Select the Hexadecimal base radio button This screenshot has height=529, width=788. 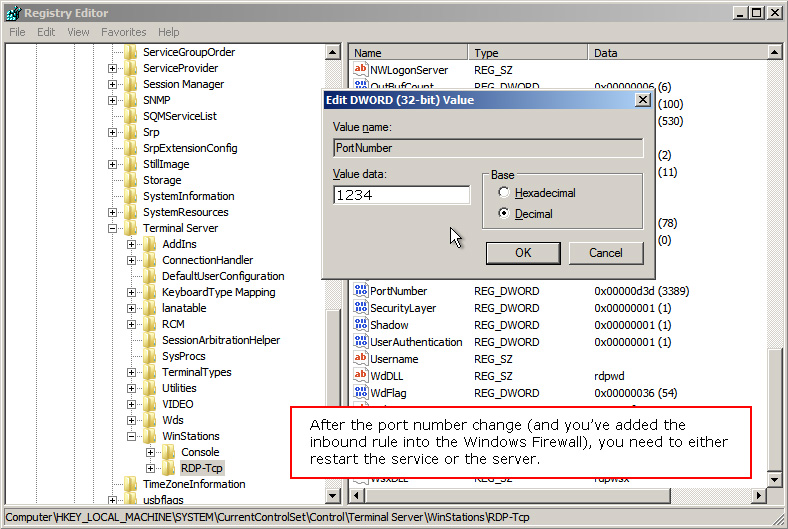[504, 192]
